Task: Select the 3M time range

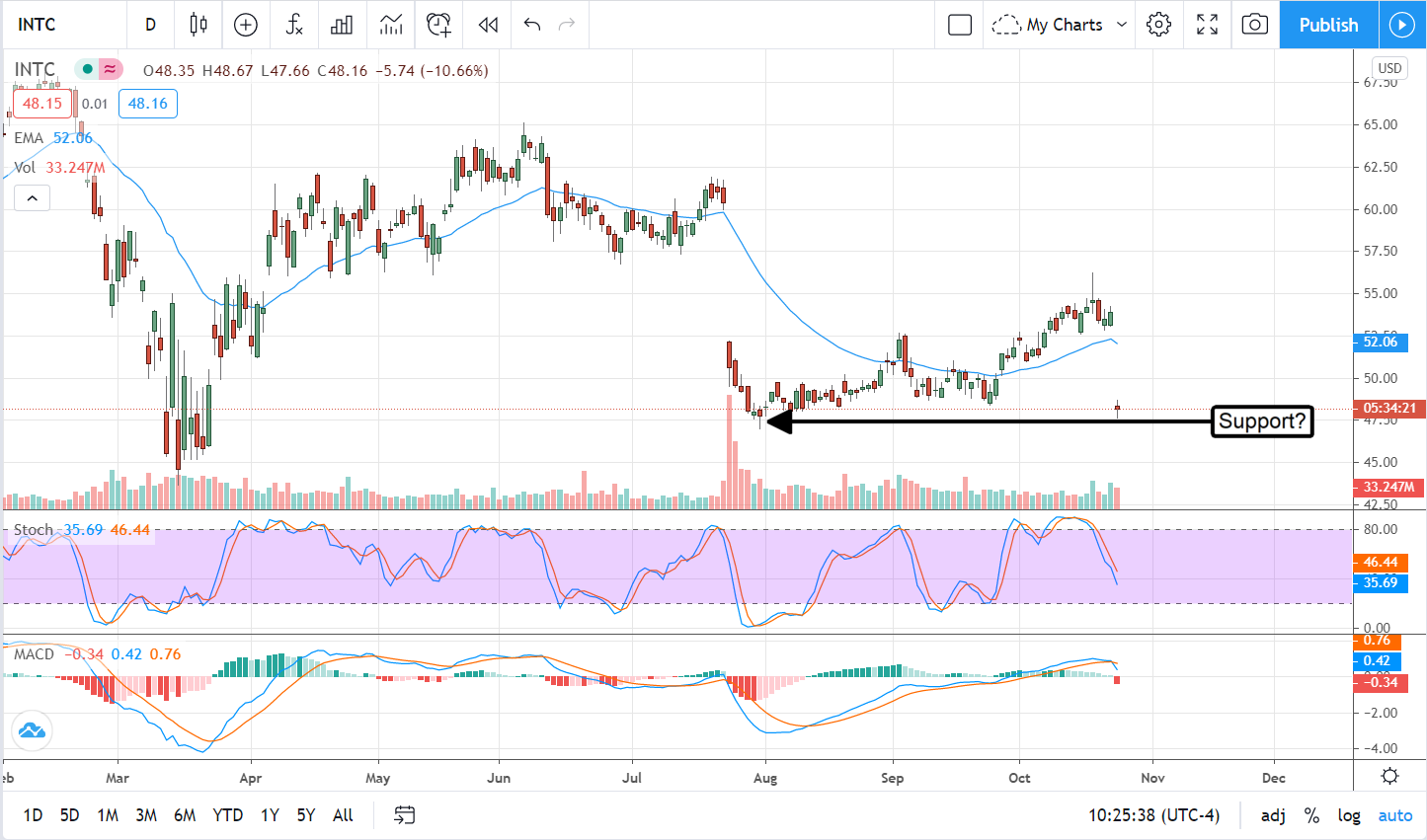Action: click(x=146, y=815)
